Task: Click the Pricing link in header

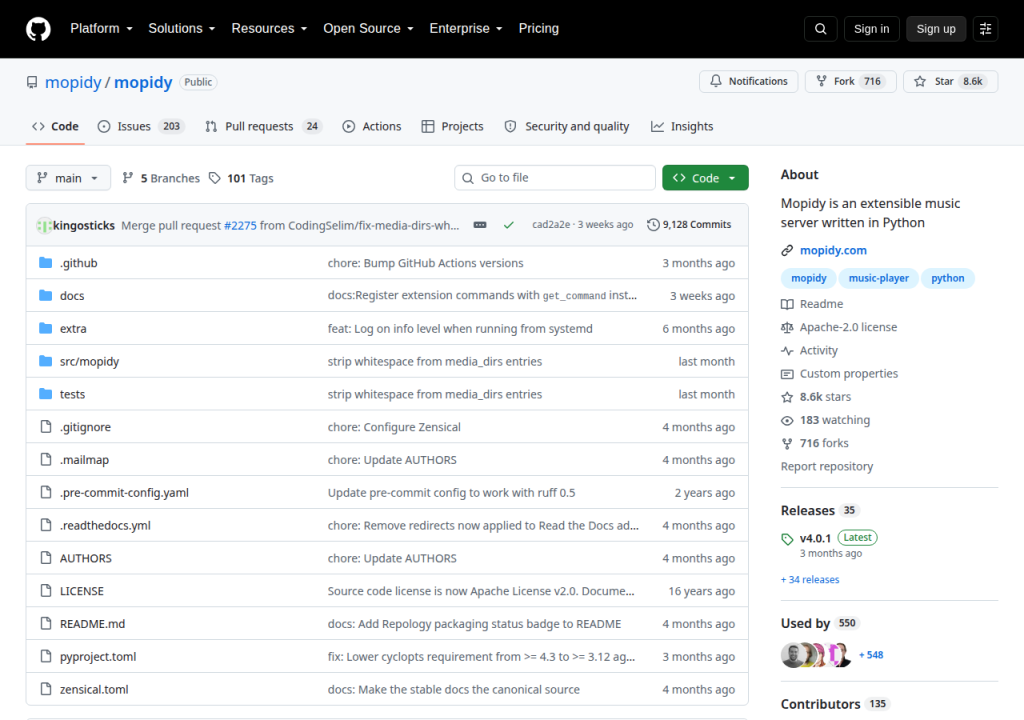Action: tap(539, 29)
